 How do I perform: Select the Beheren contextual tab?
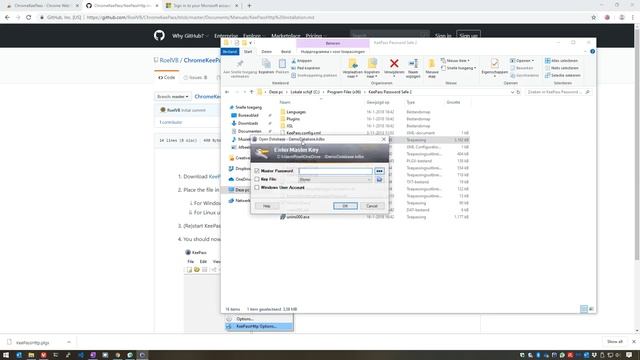pyautogui.click(x=333, y=43)
